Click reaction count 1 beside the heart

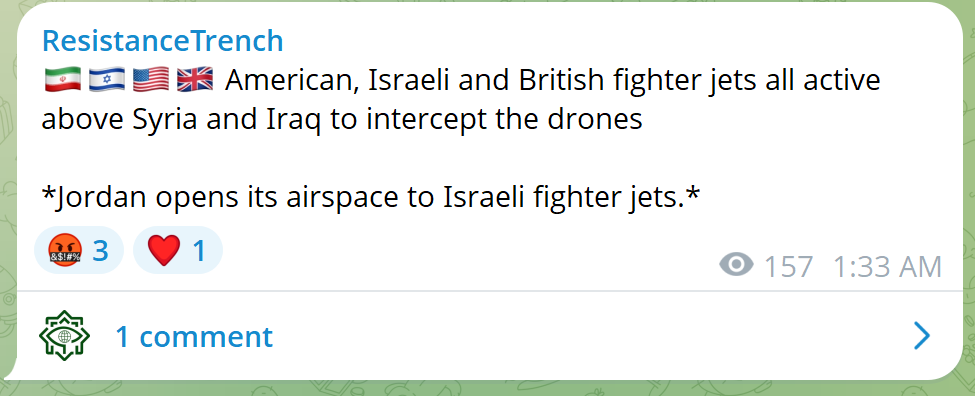point(199,251)
